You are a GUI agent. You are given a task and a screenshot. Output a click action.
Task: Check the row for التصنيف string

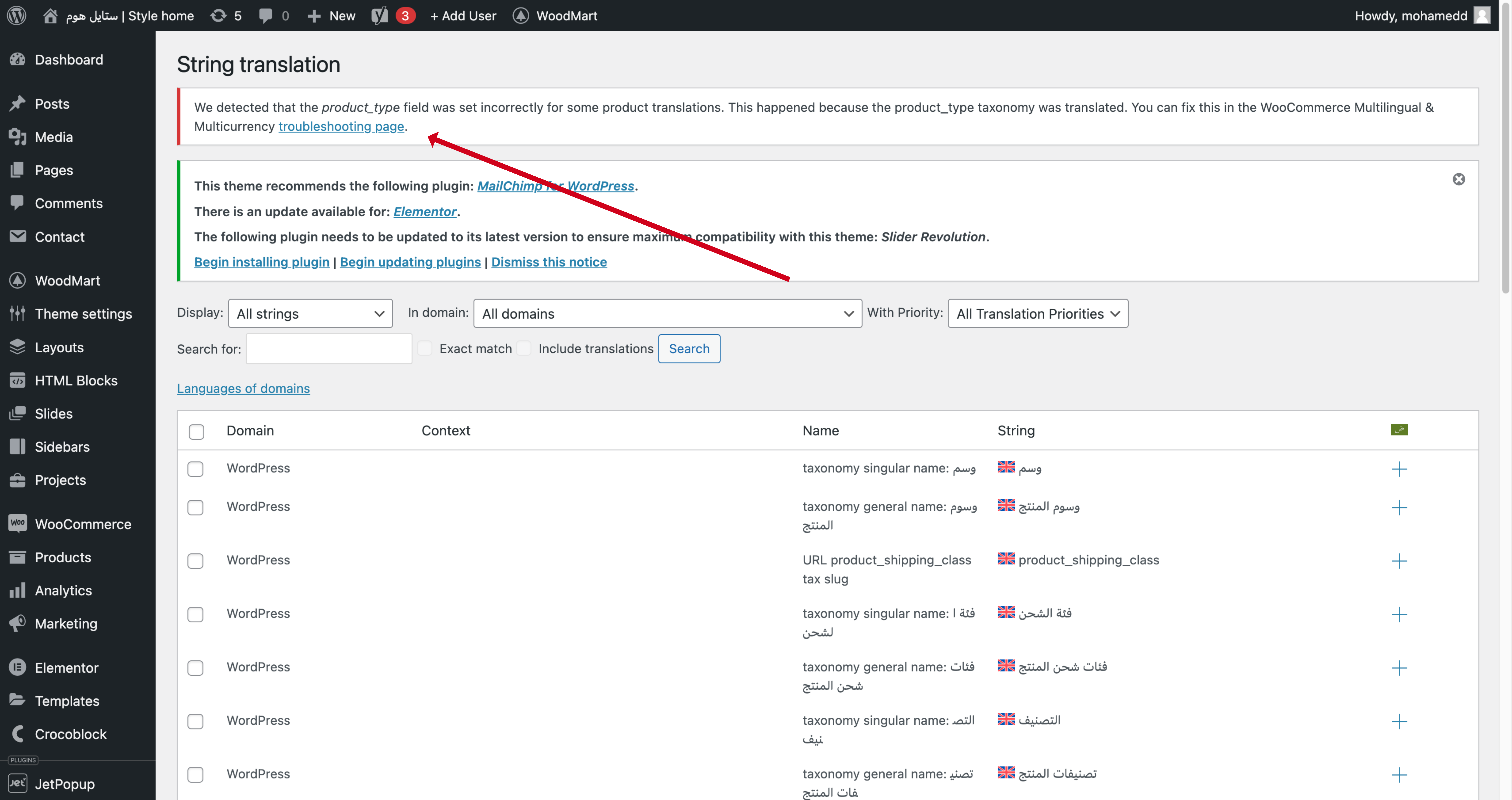(x=196, y=721)
